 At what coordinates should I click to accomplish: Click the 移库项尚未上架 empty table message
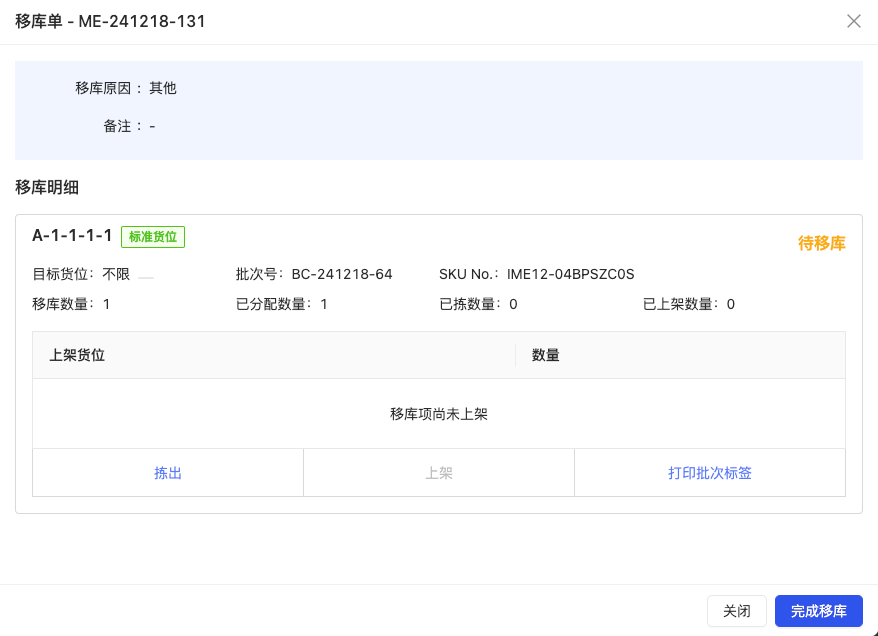coord(439,414)
